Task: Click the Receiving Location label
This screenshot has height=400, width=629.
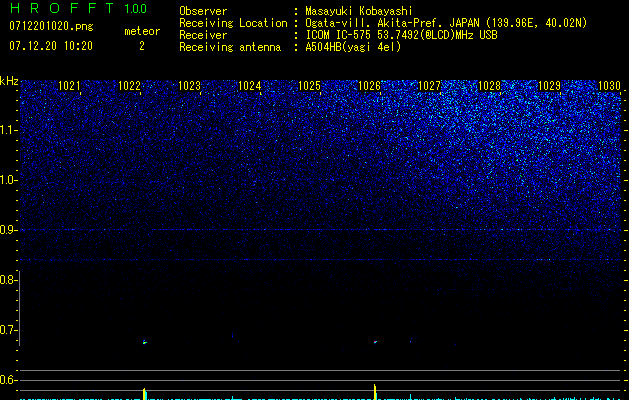Action: click(x=233, y=23)
